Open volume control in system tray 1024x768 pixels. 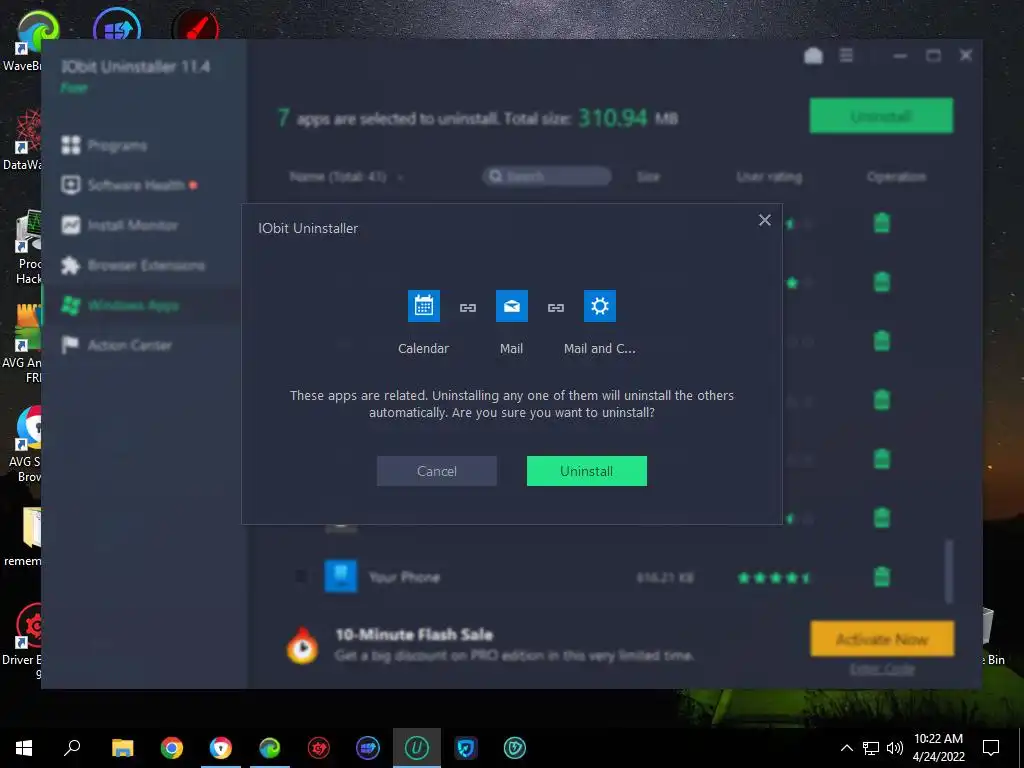(895, 748)
